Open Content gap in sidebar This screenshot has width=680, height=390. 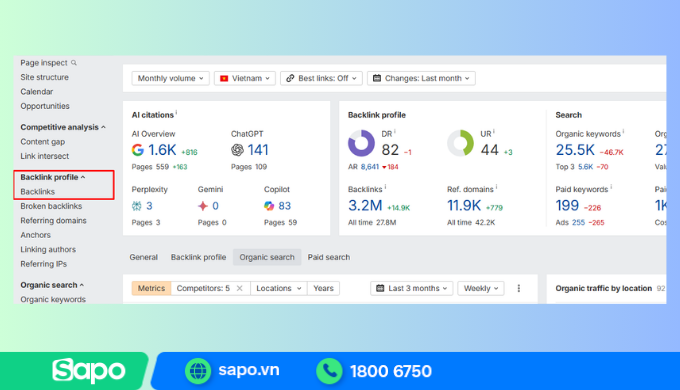pos(42,142)
